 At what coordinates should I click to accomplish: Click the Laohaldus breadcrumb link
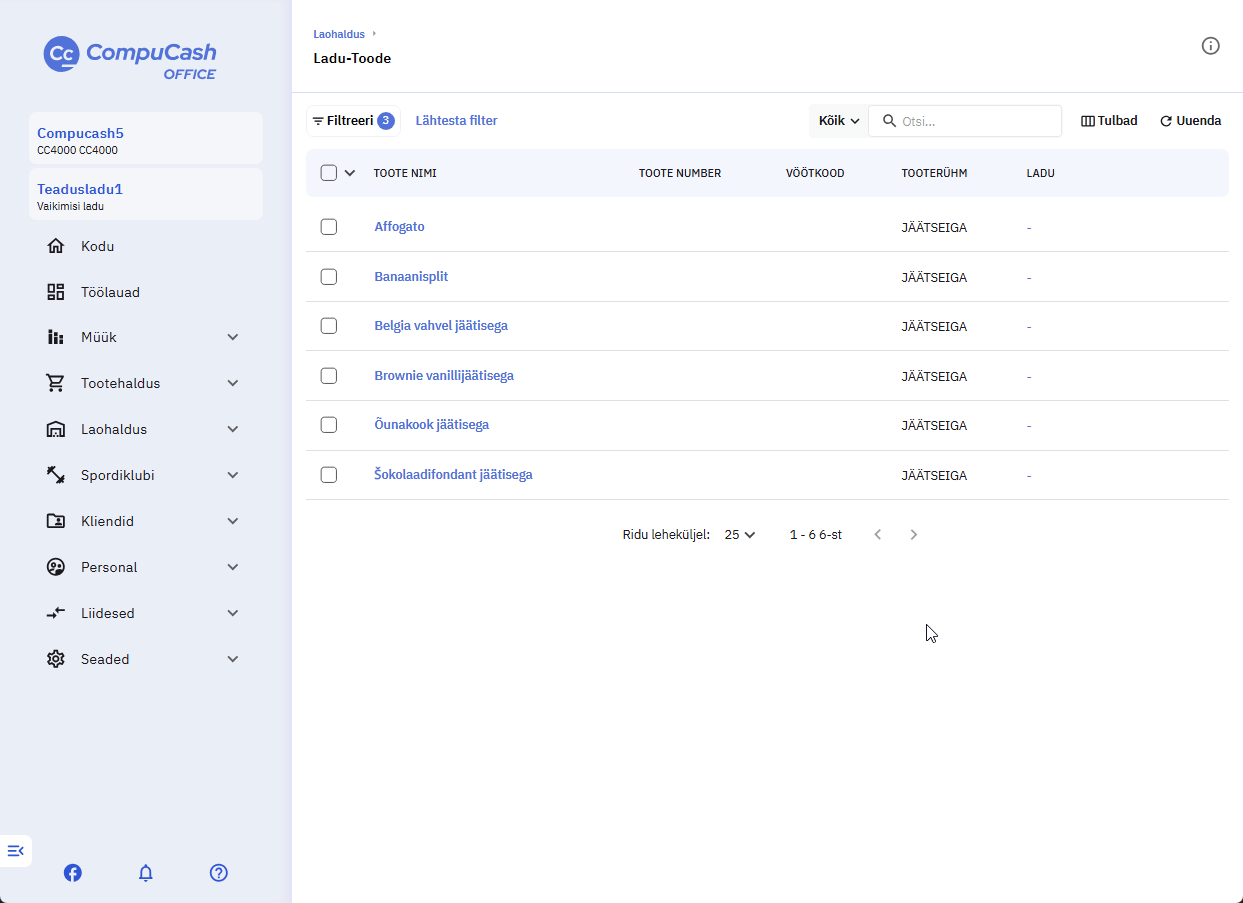click(x=339, y=34)
